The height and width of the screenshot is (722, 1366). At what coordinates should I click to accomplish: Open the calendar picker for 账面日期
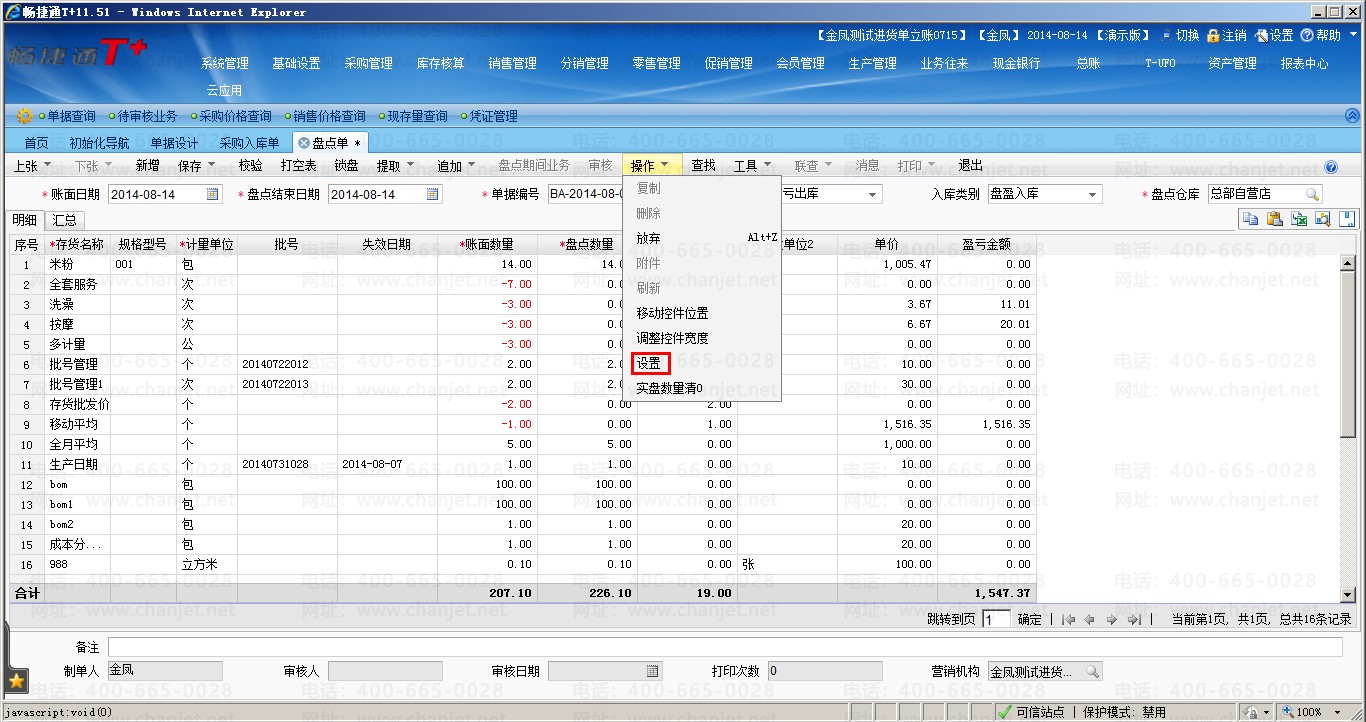213,194
